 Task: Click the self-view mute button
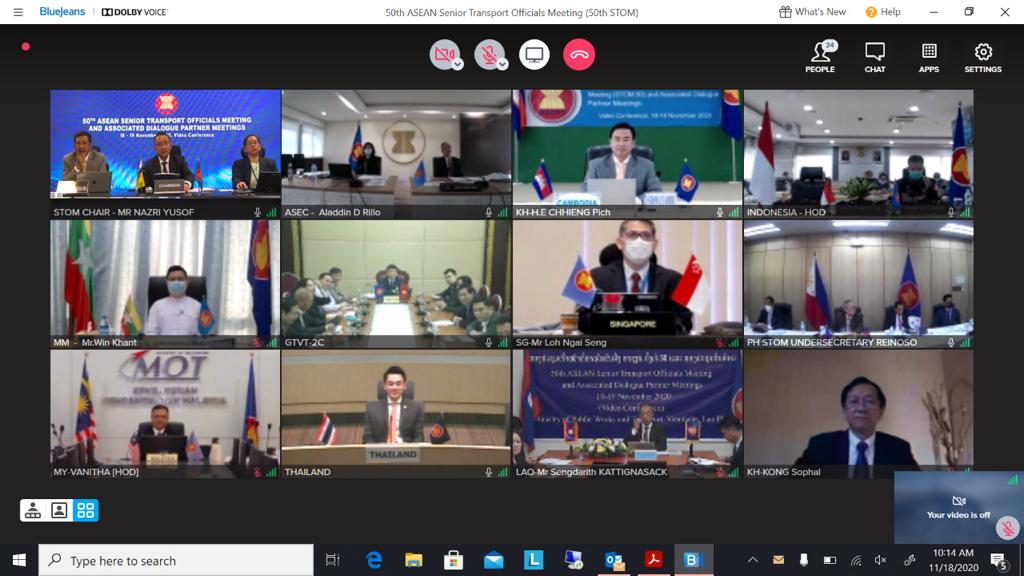(x=1008, y=528)
